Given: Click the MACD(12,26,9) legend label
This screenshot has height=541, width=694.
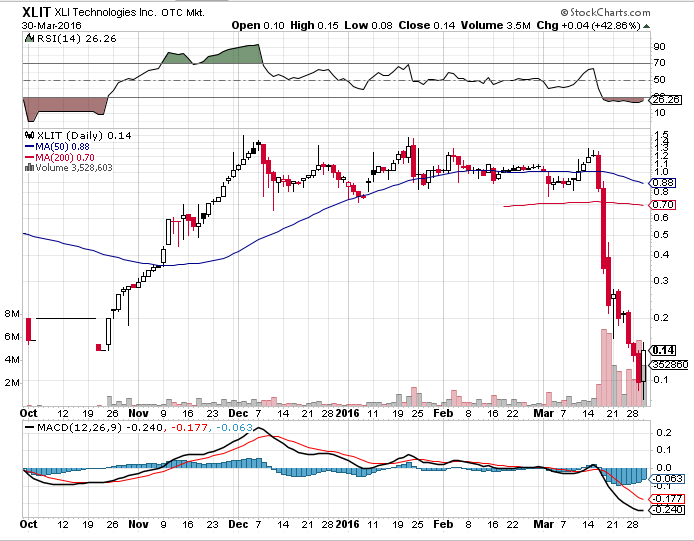Looking at the screenshot, I should click(x=80, y=428).
